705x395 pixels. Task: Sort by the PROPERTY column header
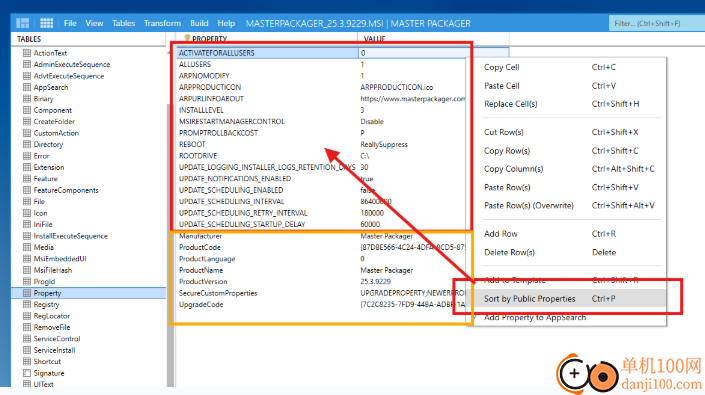tap(210, 39)
